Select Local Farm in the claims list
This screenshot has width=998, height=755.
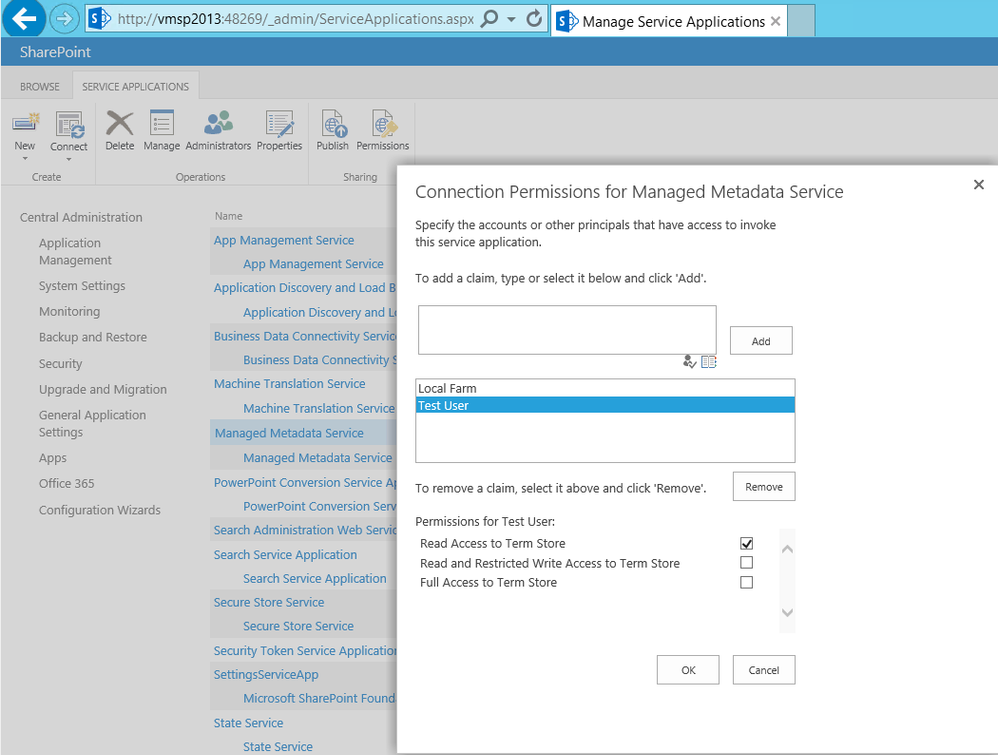605,388
